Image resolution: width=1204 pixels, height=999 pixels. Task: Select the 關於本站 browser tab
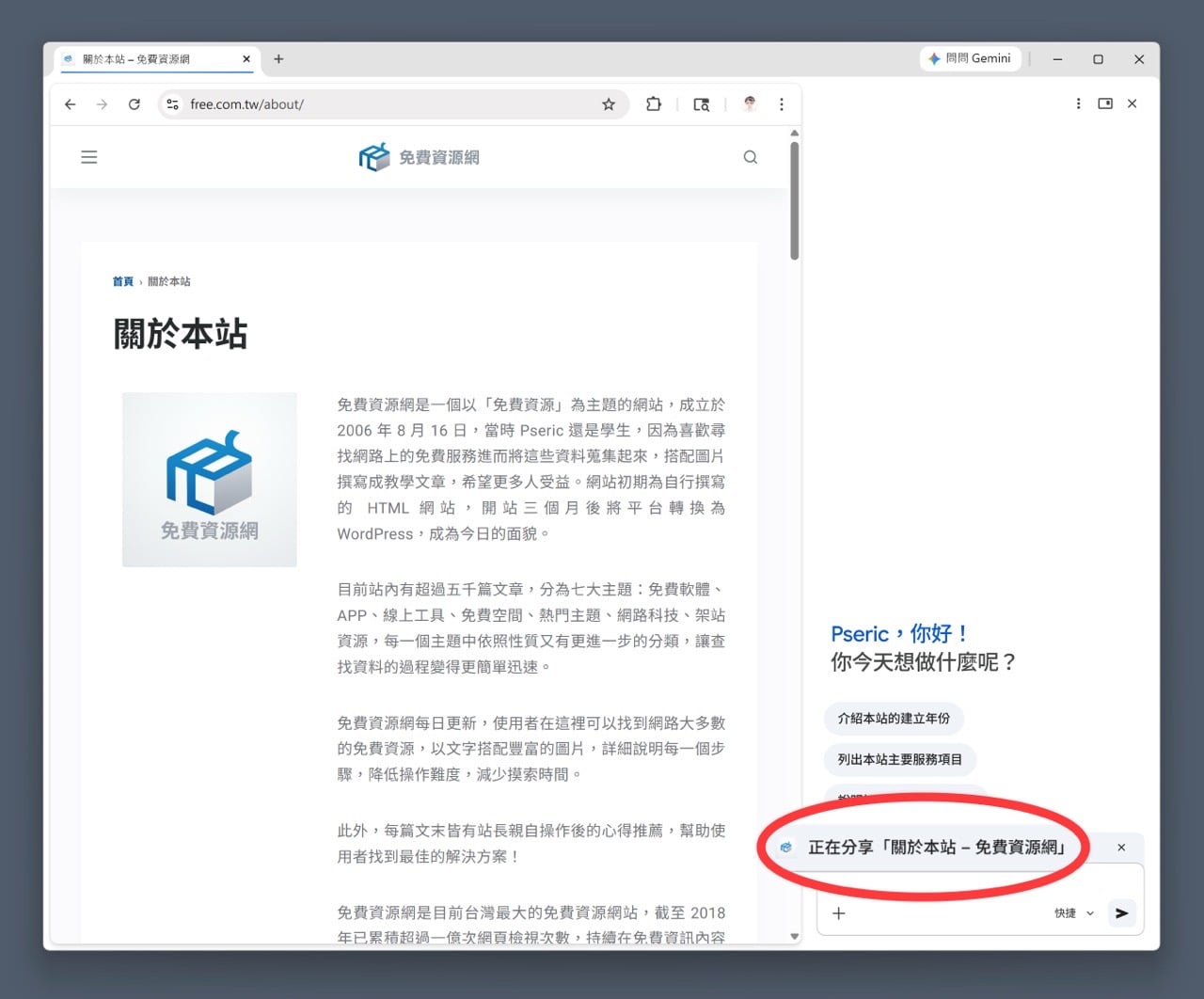pos(150,59)
